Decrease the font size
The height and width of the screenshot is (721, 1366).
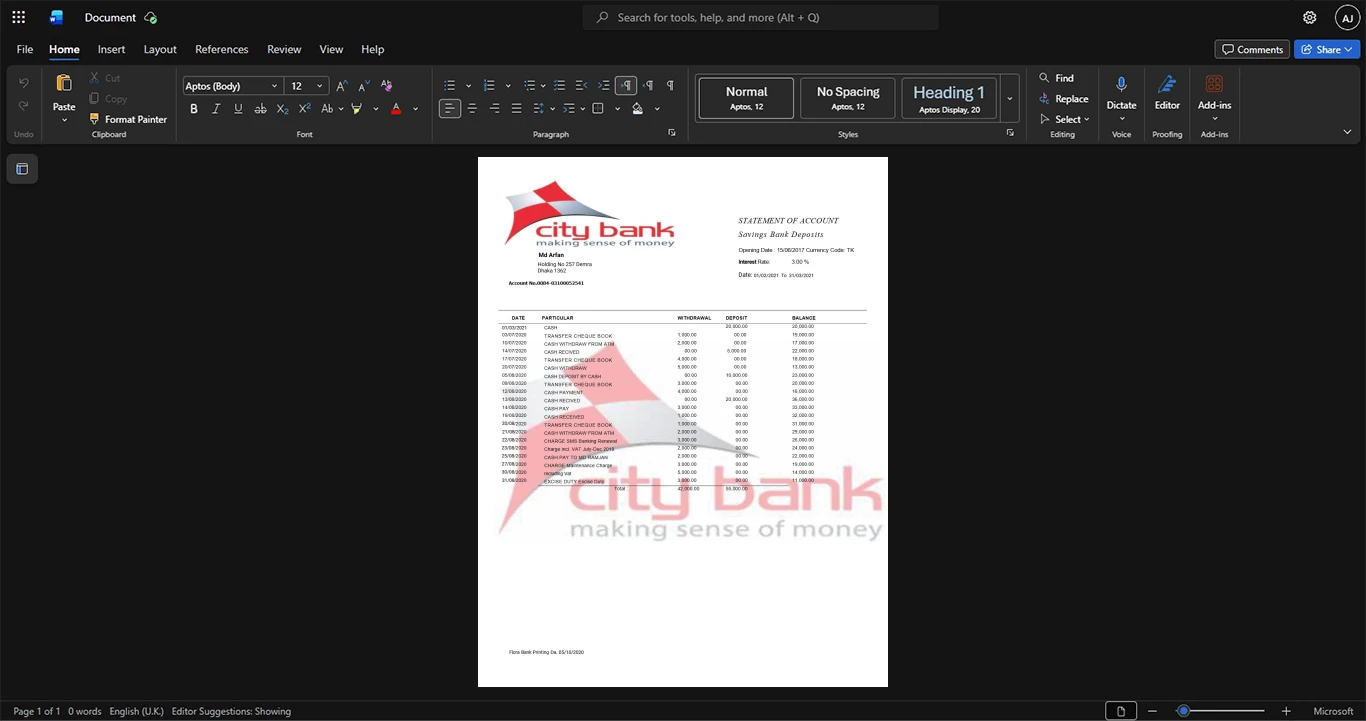(x=364, y=86)
